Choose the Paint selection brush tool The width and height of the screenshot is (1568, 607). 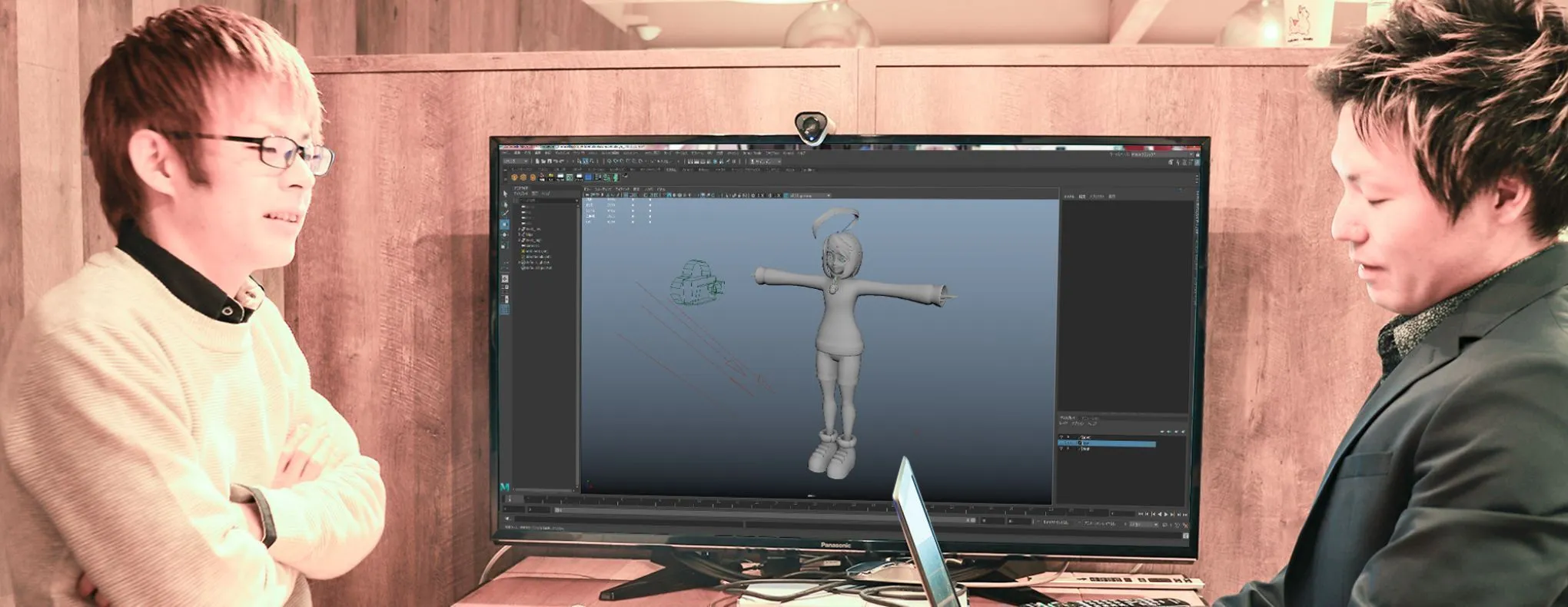(505, 214)
